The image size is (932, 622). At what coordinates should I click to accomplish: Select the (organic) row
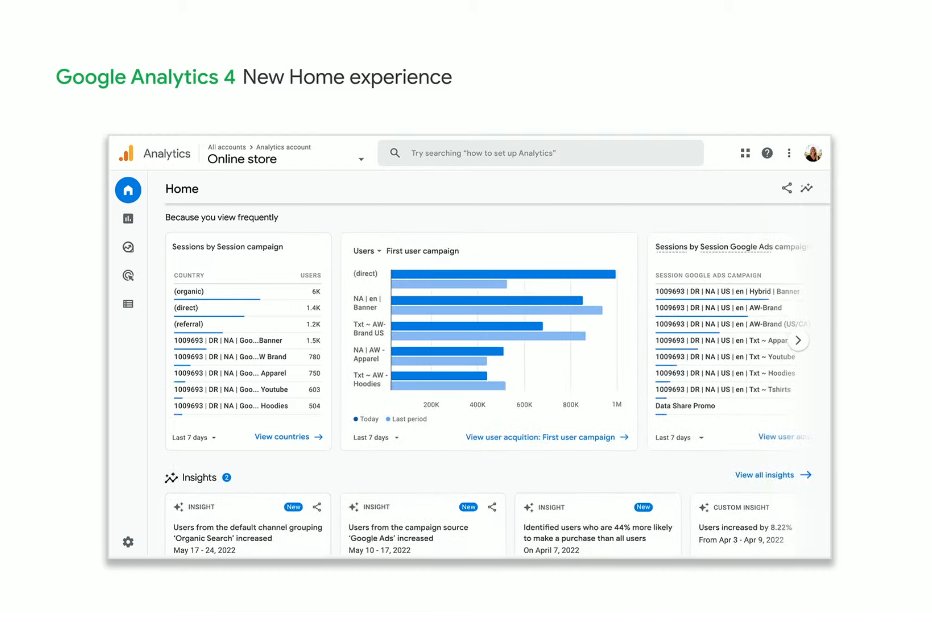[x=247, y=292]
